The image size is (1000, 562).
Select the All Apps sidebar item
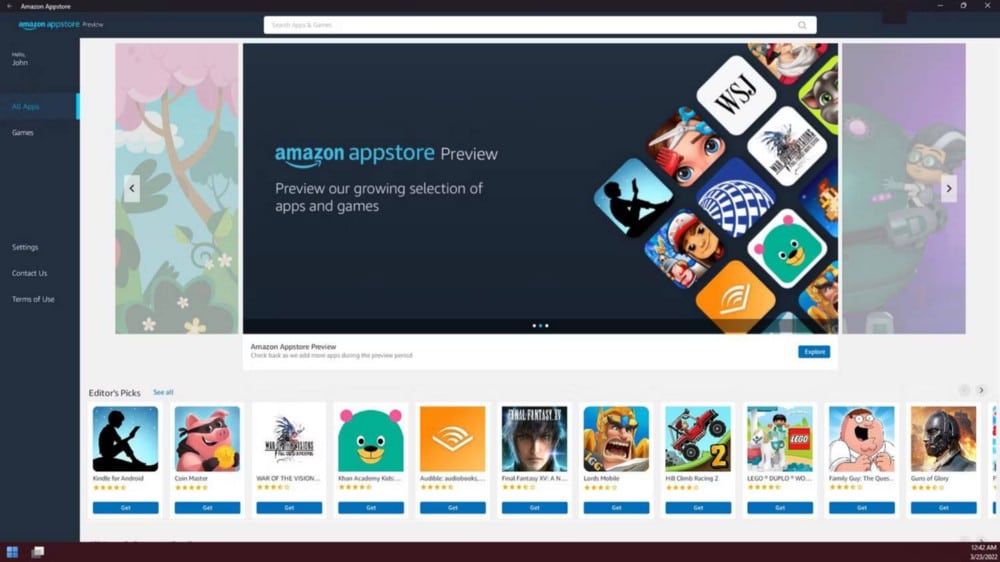[x=40, y=107]
